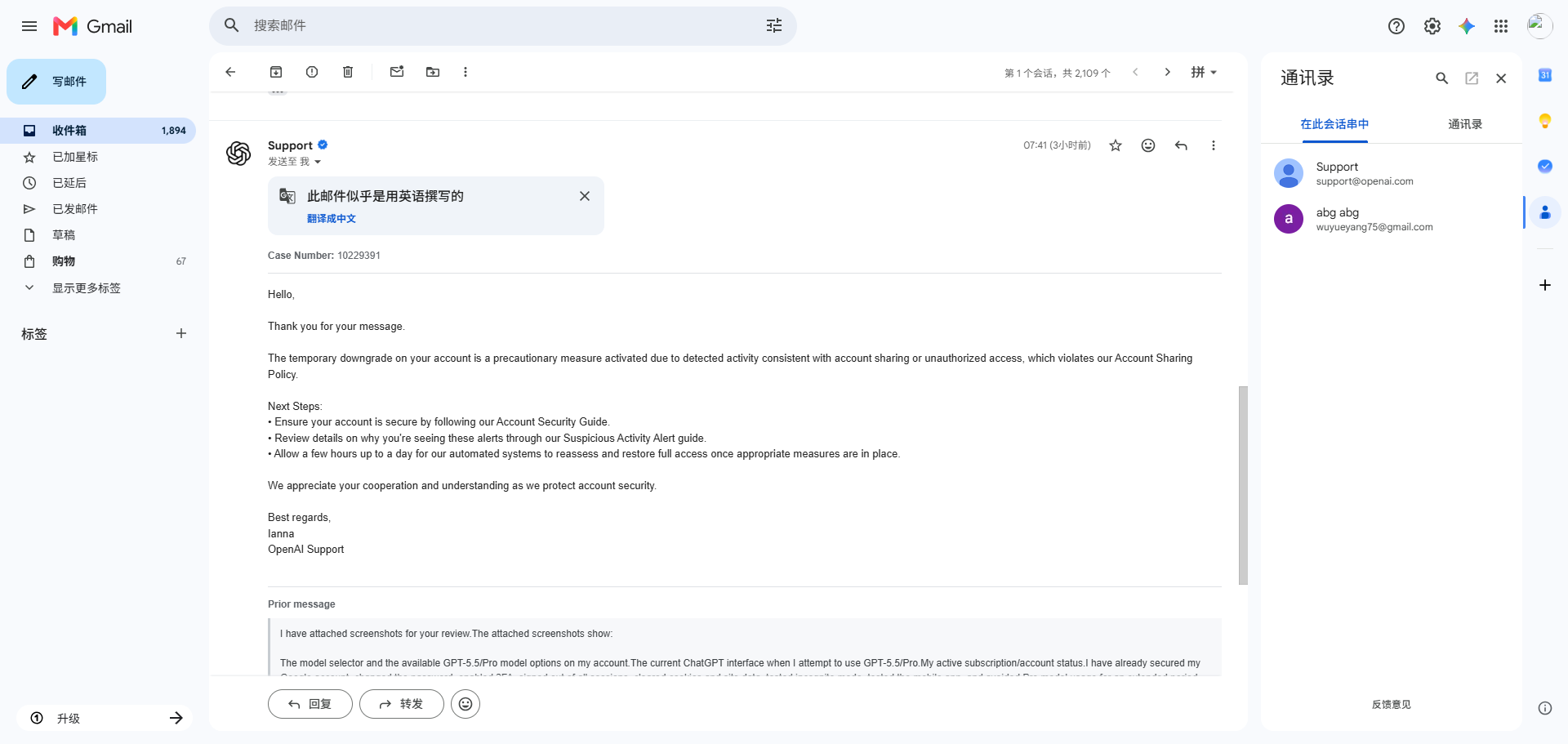Open the 收件箱 folder
Image resolution: width=1568 pixels, height=744 pixels.
tap(98, 131)
